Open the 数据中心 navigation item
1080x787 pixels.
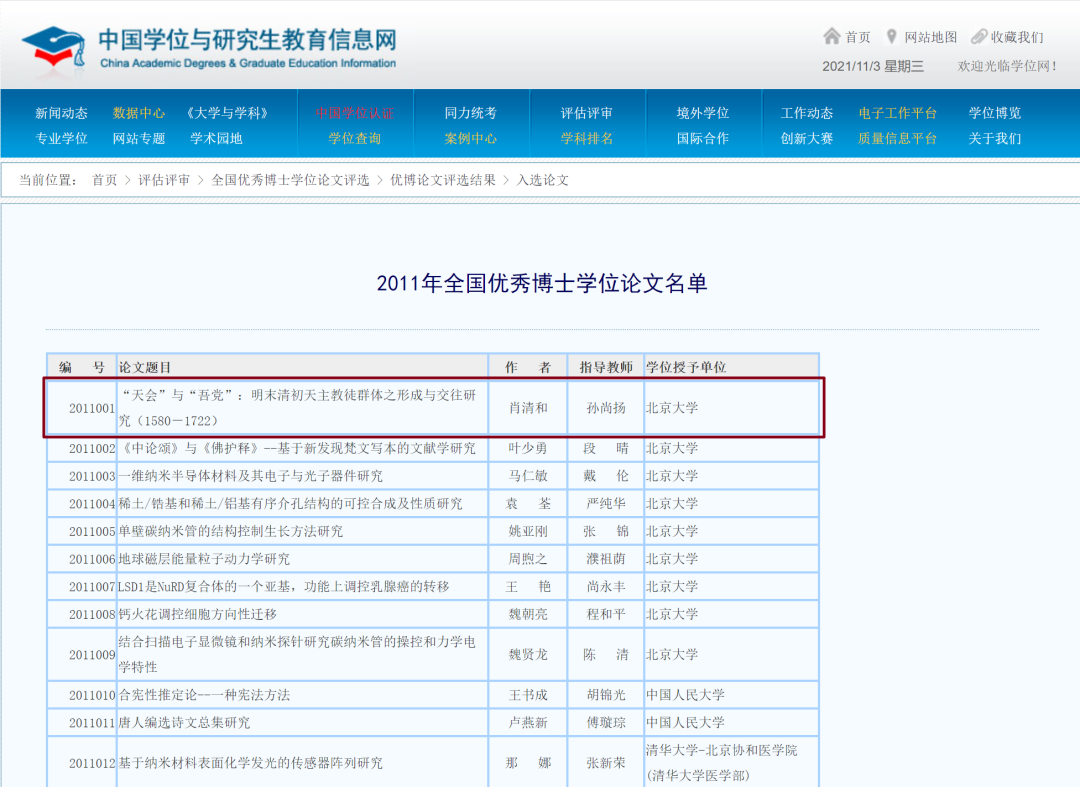[139, 113]
